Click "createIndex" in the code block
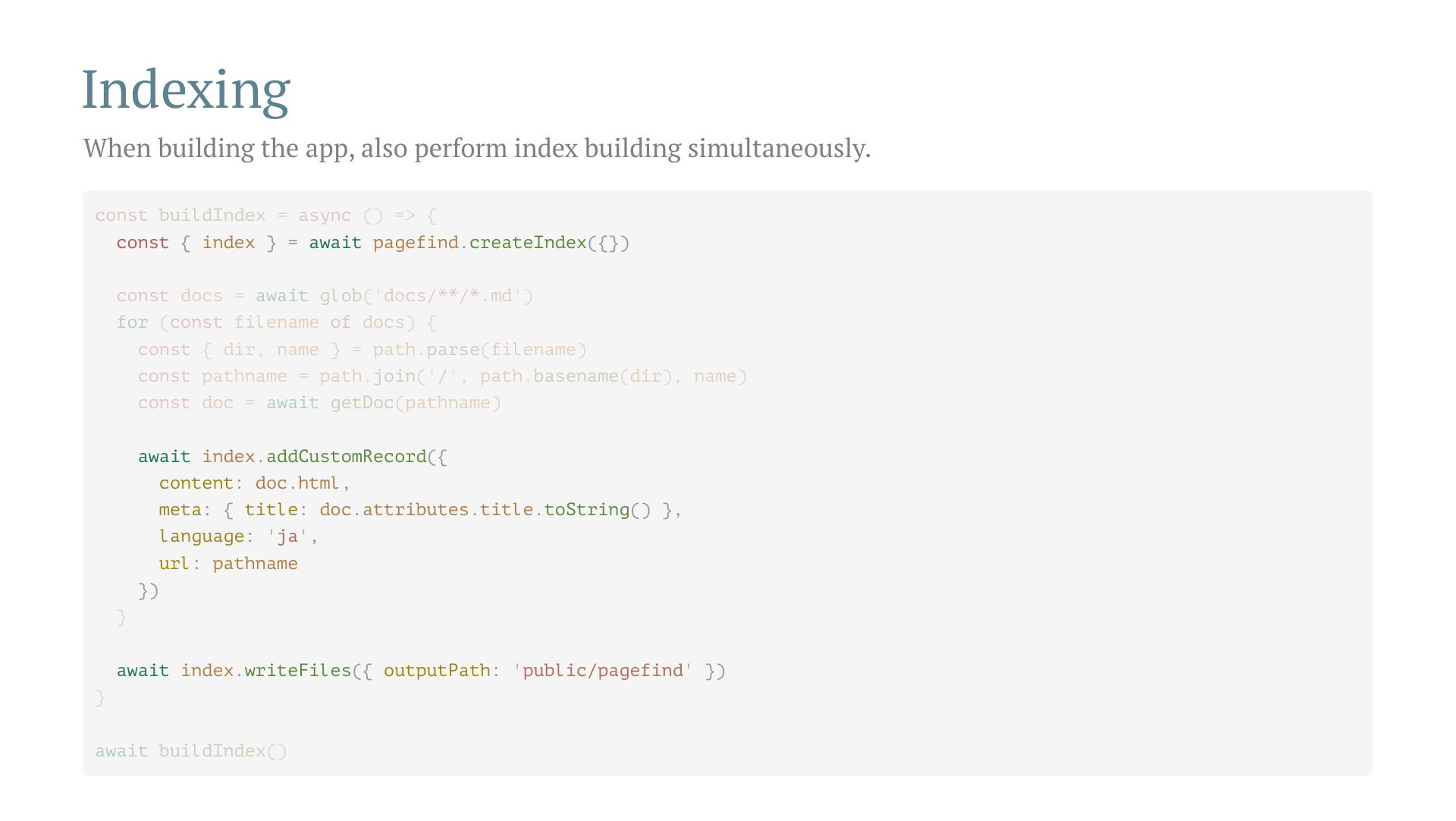This screenshot has width=1456, height=821. pos(528,243)
